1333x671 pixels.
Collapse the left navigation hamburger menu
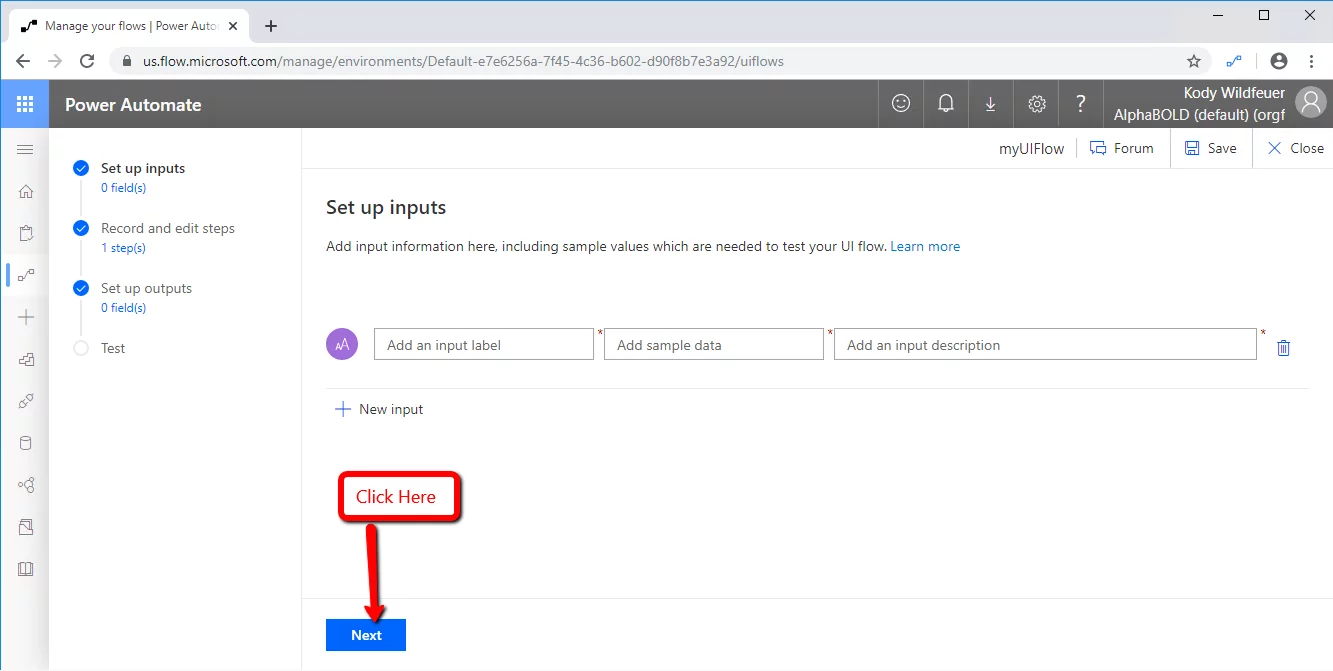[25, 149]
